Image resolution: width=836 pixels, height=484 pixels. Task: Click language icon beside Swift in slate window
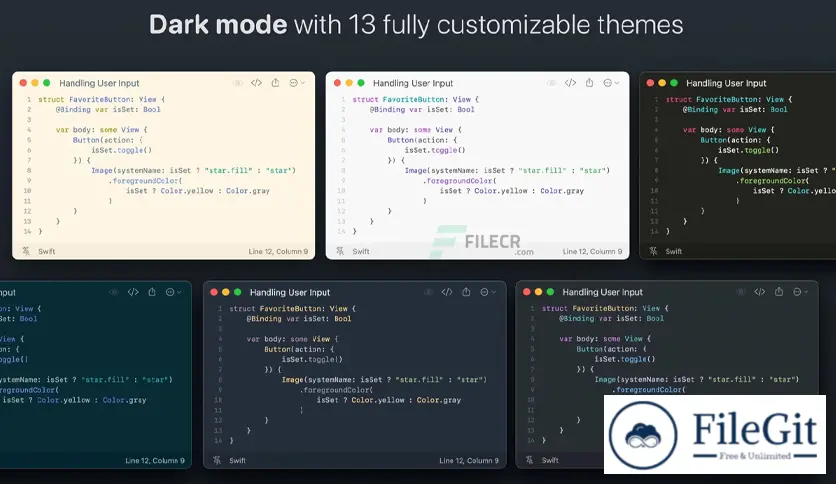pos(529,460)
